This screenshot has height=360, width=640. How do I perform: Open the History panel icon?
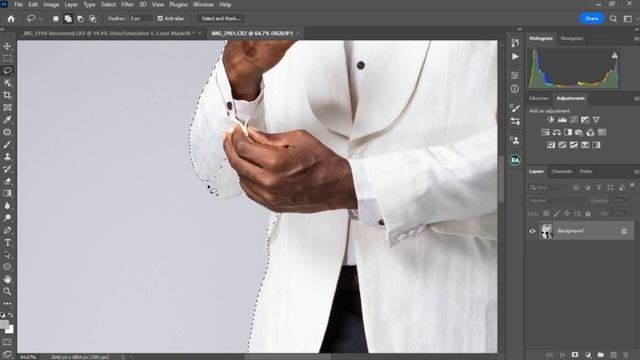point(515,42)
